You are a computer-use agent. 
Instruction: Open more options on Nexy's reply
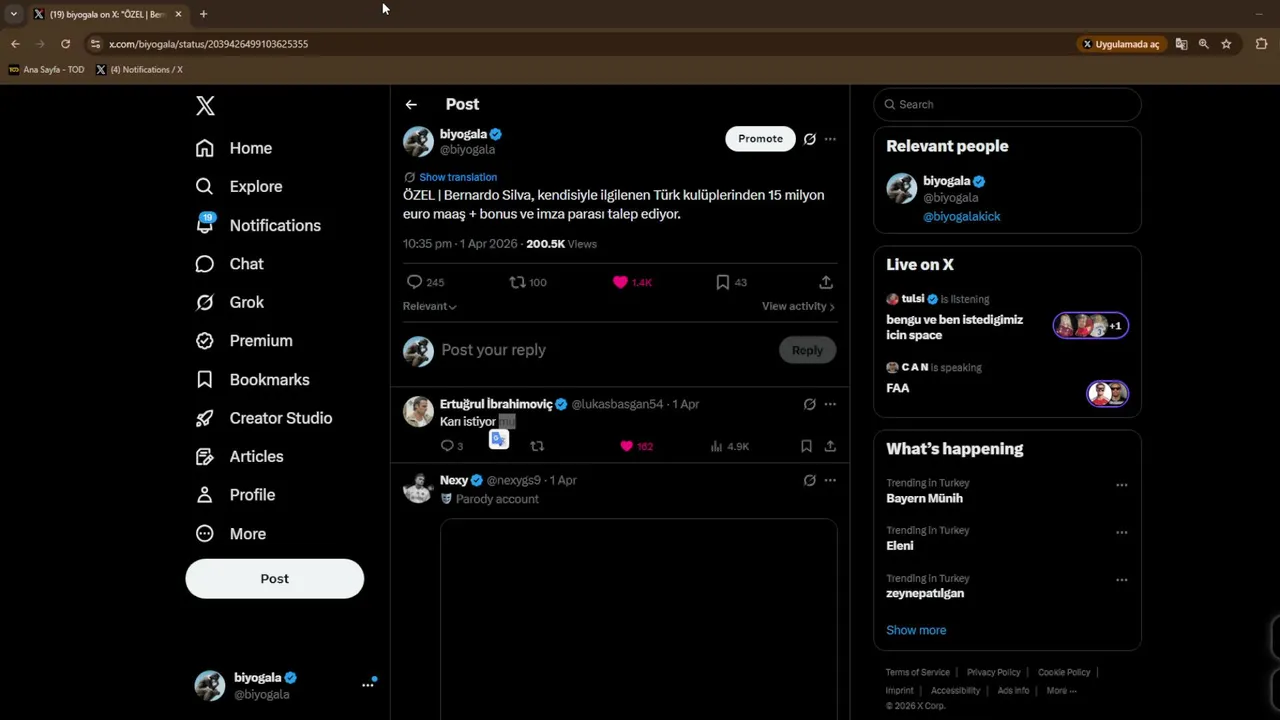(x=830, y=480)
